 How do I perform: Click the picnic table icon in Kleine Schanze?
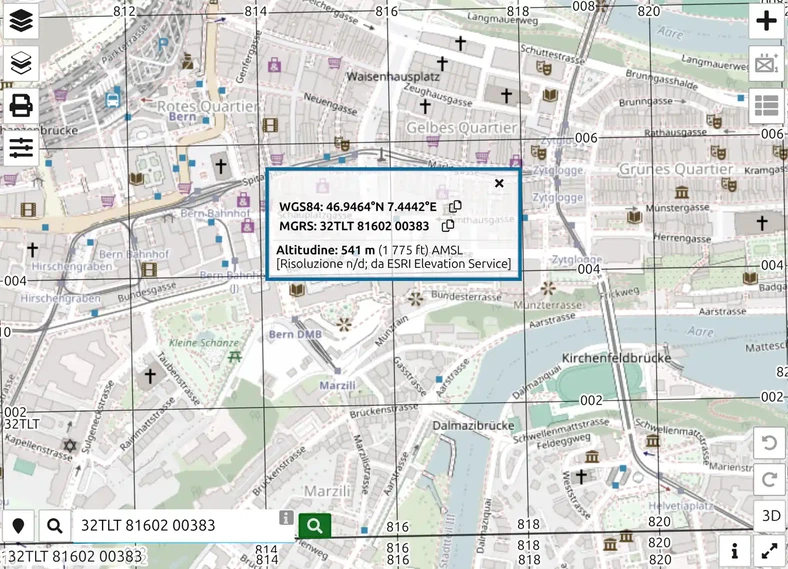[x=235, y=357]
